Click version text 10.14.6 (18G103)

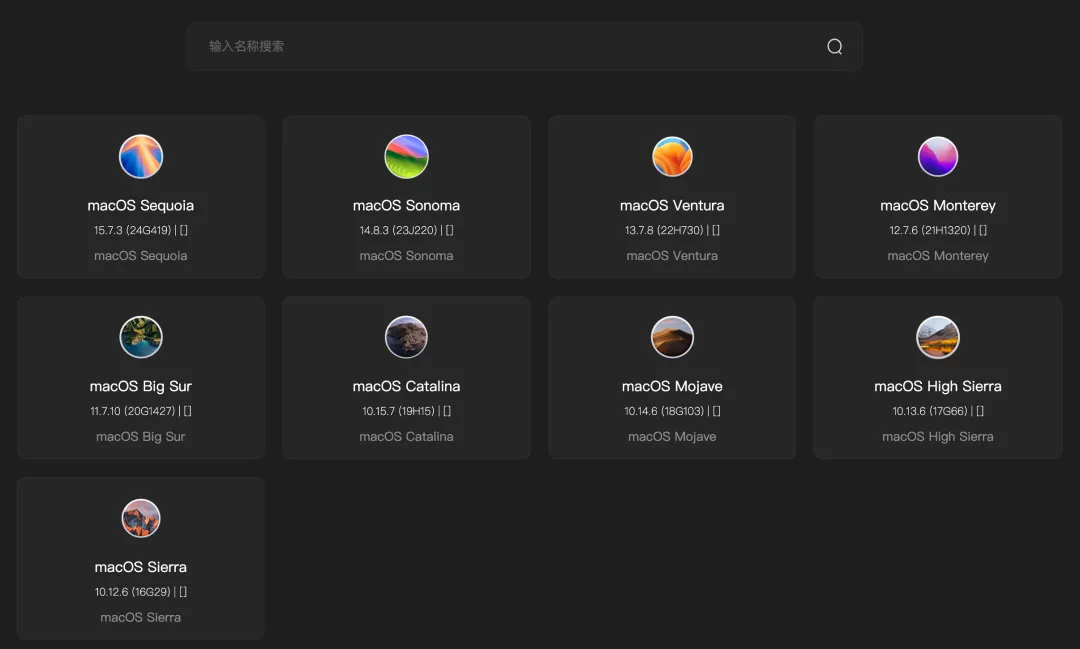[x=664, y=411]
